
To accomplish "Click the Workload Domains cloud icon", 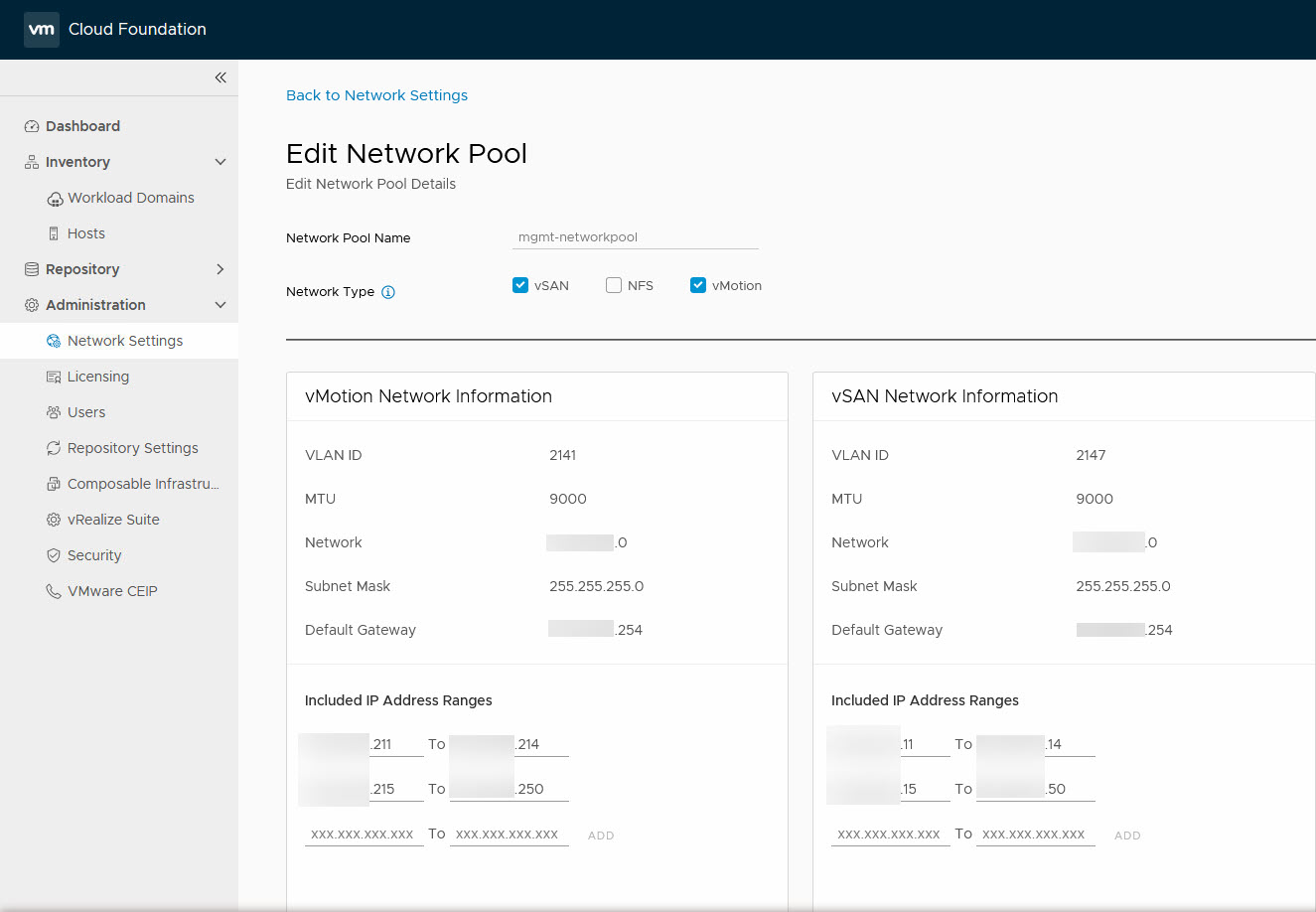I will pyautogui.click(x=55, y=199).
